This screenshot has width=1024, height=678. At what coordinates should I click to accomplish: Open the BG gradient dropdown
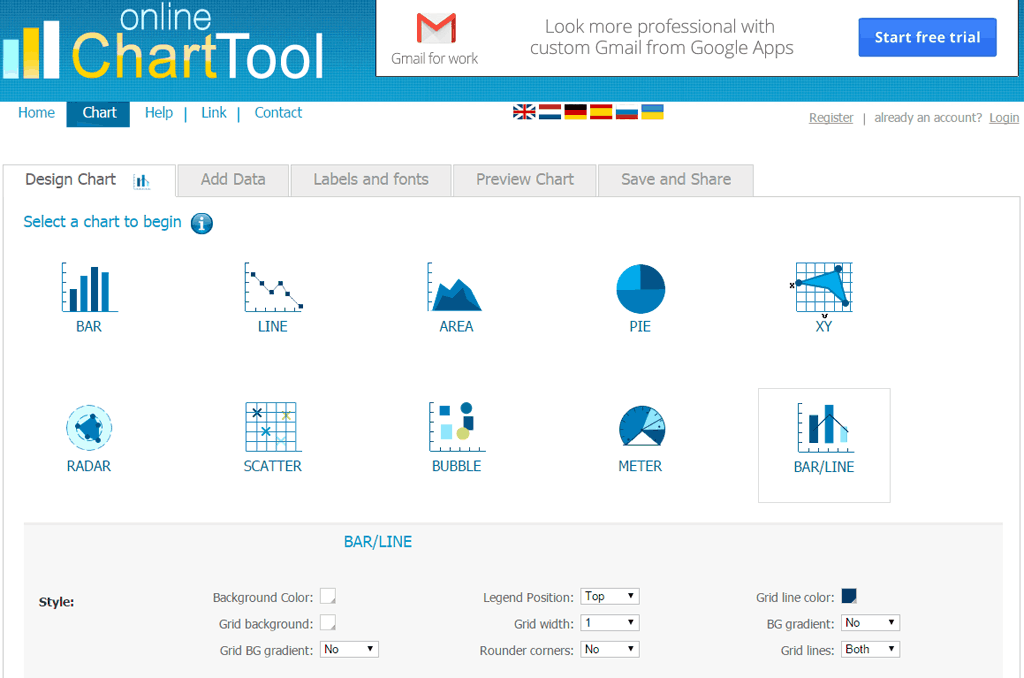[x=871, y=623]
